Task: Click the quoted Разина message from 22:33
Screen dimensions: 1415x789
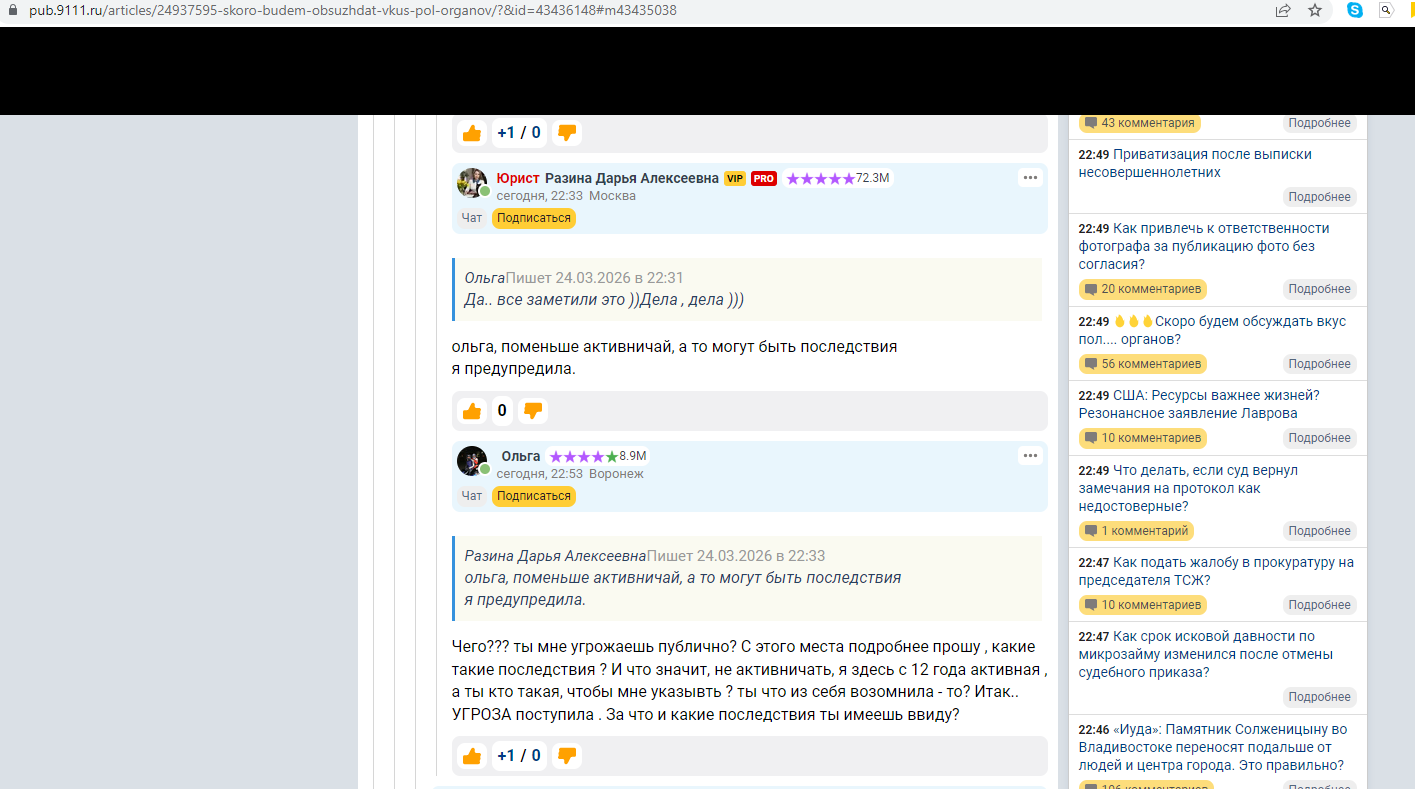Action: pyautogui.click(x=747, y=578)
